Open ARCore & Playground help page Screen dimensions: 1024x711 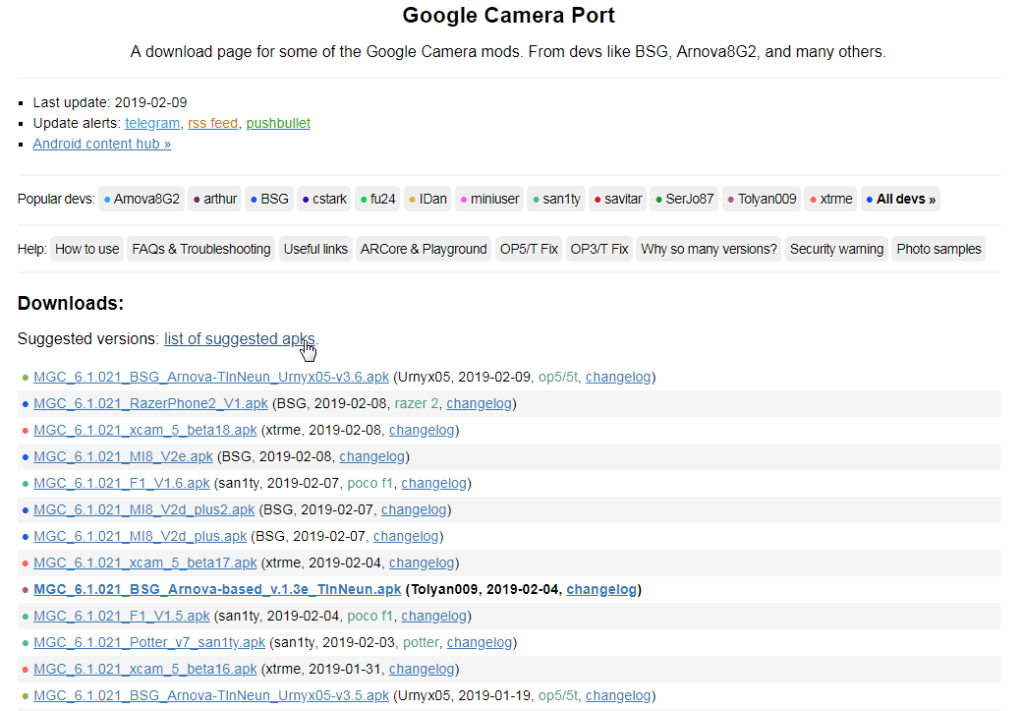click(424, 249)
